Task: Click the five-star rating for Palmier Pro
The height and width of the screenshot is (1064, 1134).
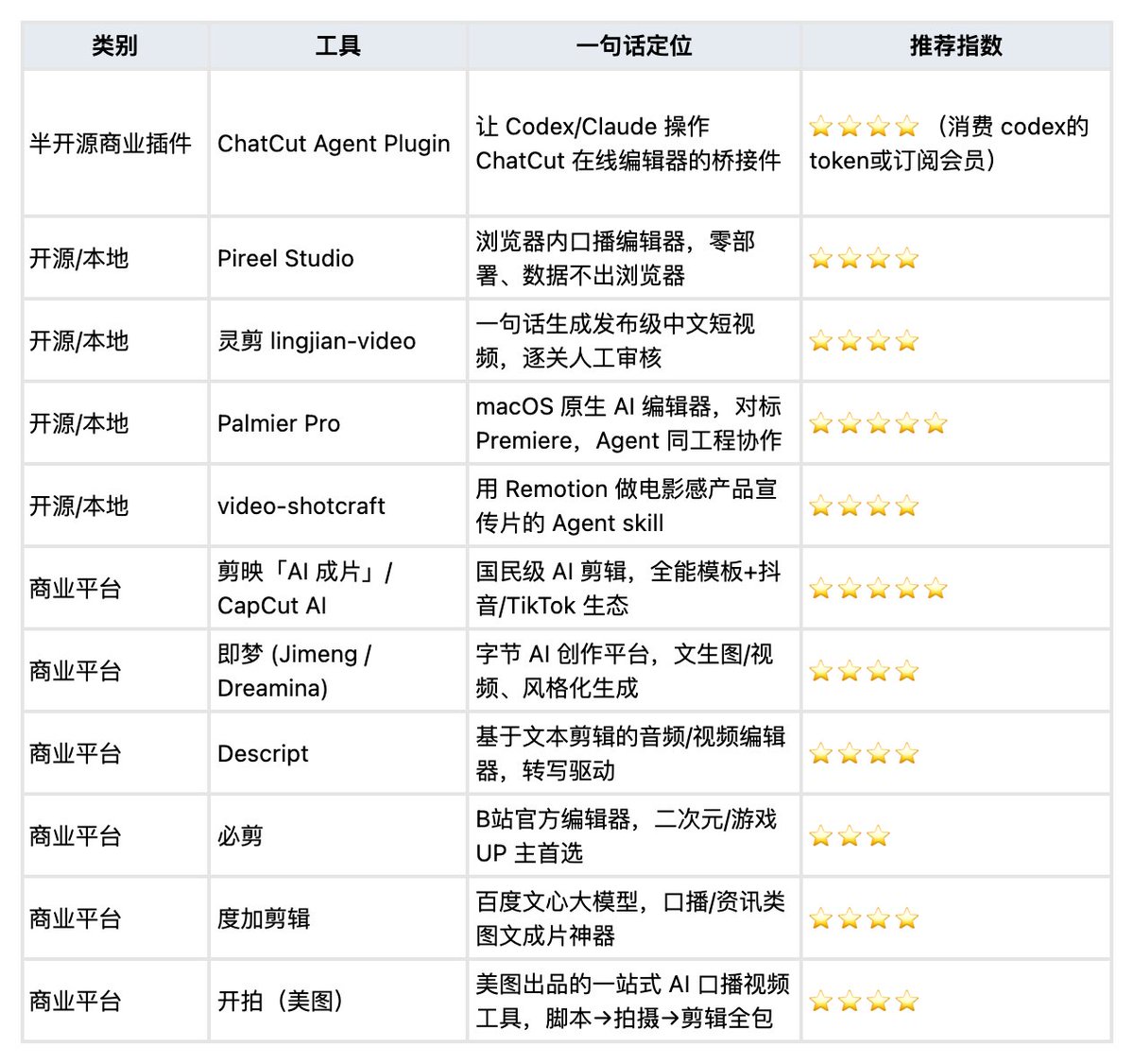Action: click(x=878, y=423)
